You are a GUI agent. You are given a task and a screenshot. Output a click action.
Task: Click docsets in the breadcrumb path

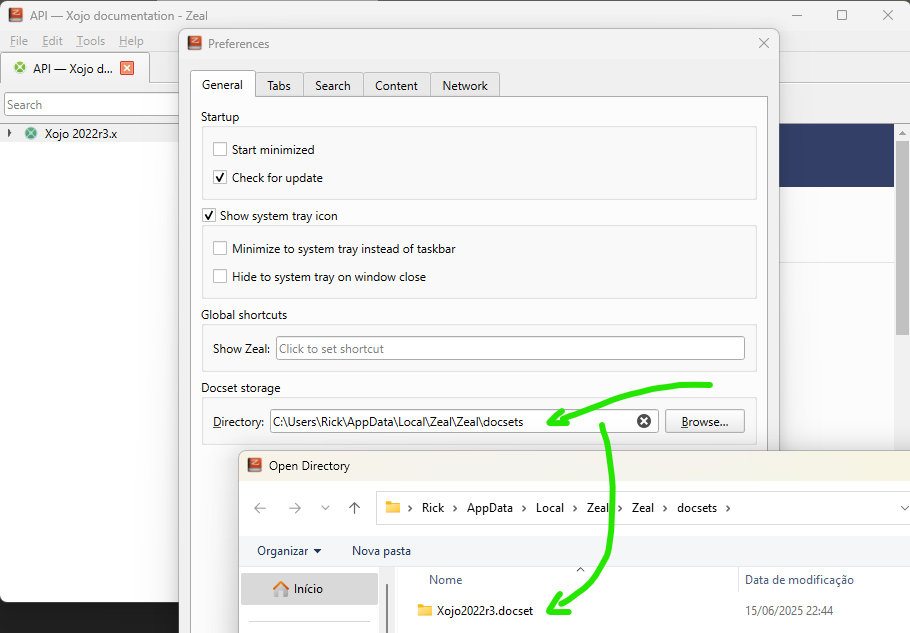tap(697, 508)
